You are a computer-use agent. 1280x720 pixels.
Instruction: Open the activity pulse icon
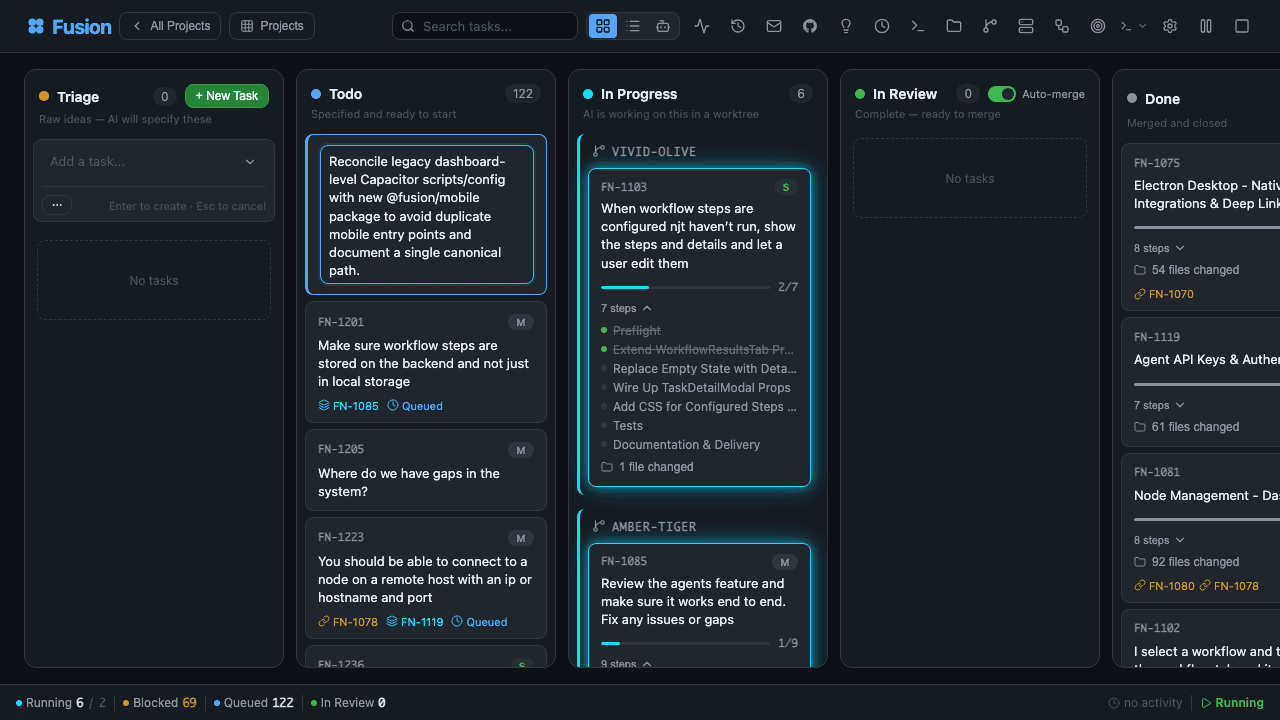[702, 26]
